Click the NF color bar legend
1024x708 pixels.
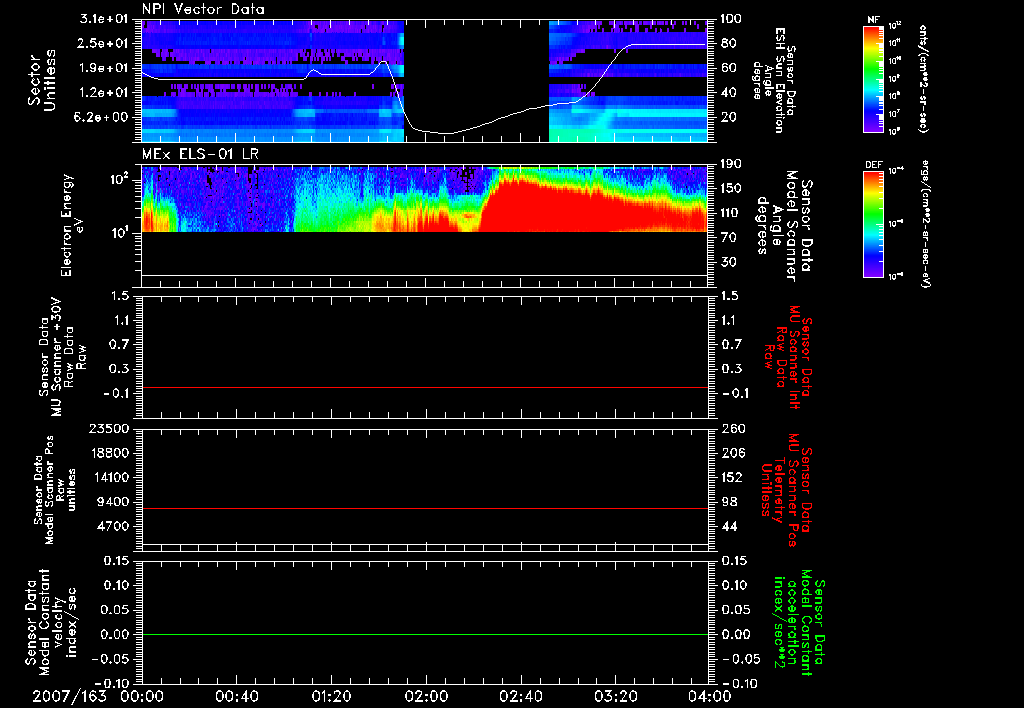(873, 78)
